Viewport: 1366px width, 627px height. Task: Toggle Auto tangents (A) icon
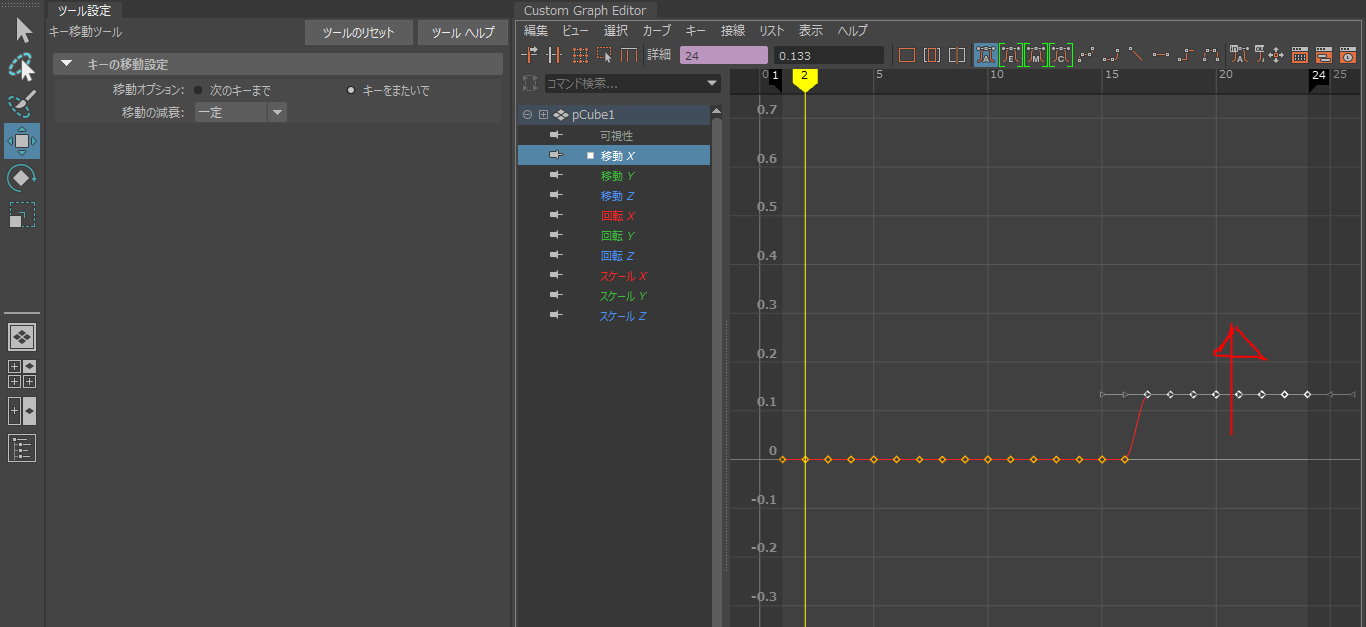point(985,55)
